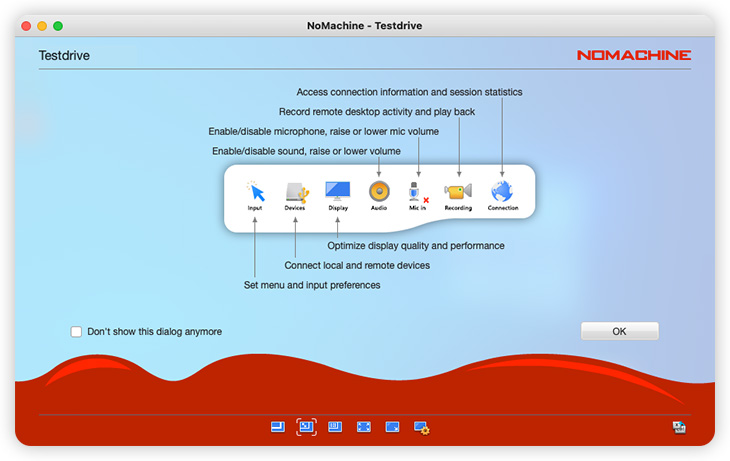Viewport: 730px width, 461px height.
Task: Click the first monitor icon in bottom toolbar
Action: [x=277, y=427]
